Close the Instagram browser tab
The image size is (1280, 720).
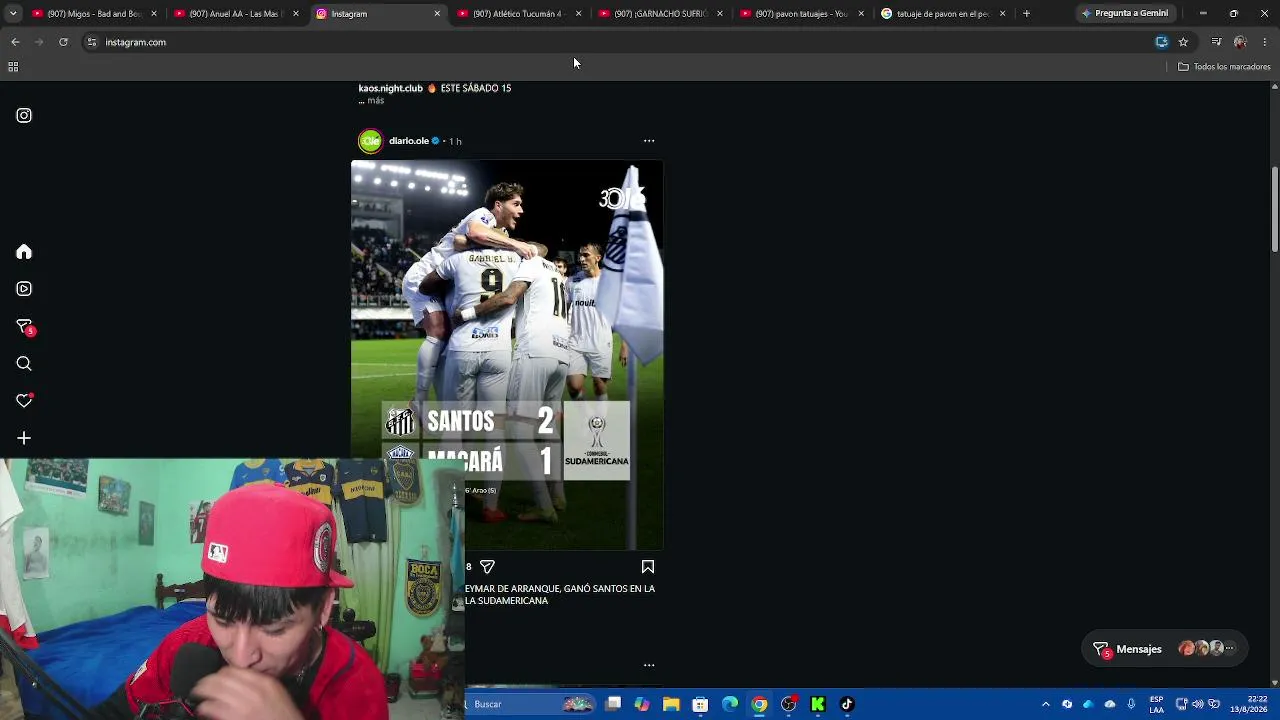coord(437,14)
